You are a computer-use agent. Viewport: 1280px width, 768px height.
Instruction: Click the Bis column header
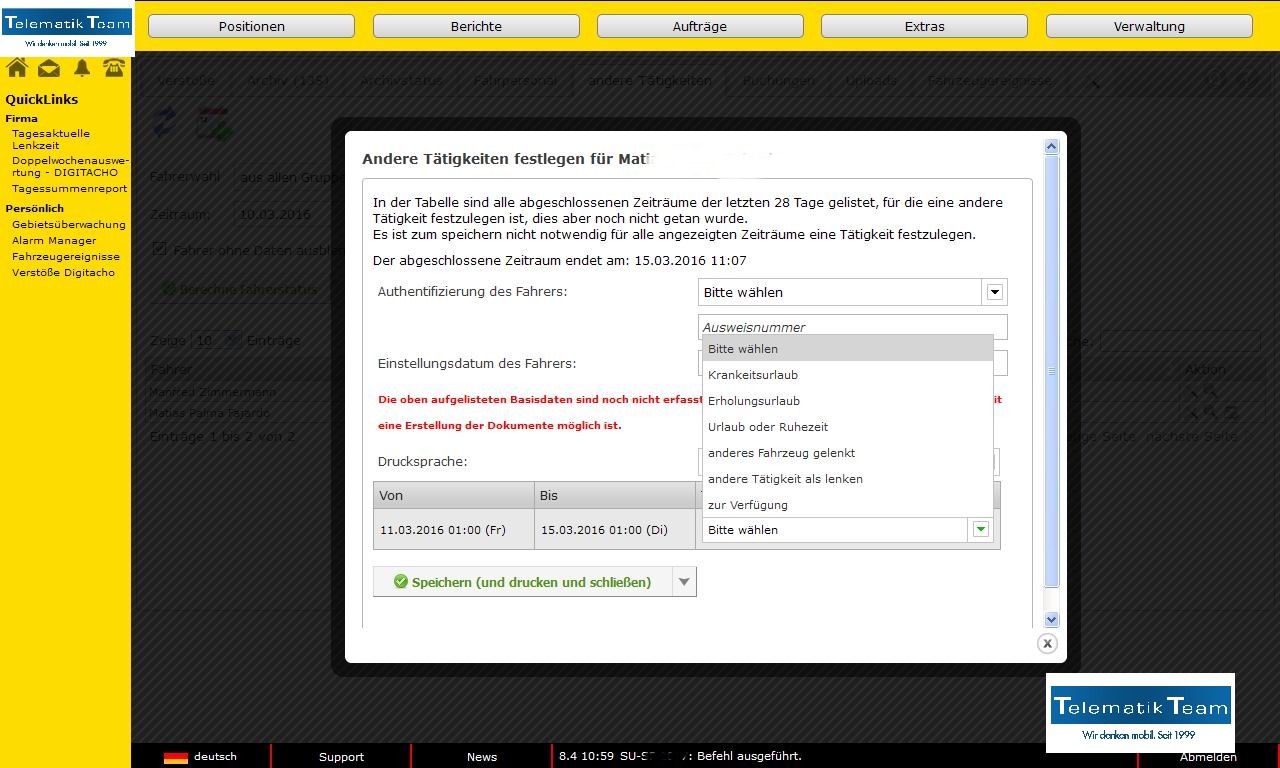tap(615, 495)
